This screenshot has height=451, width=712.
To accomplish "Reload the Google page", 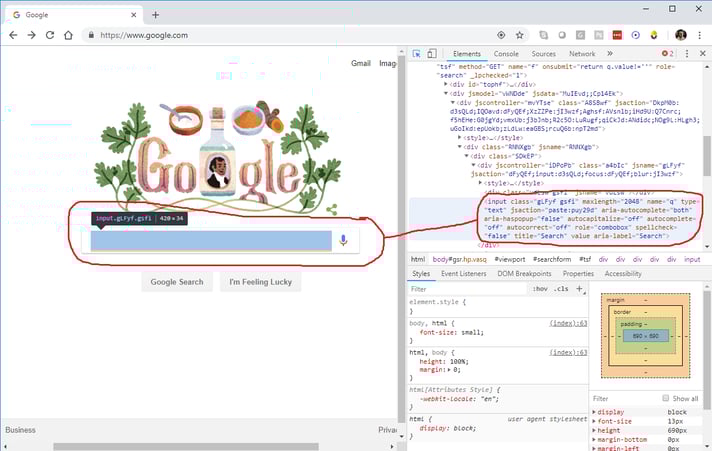I will click(x=50, y=35).
